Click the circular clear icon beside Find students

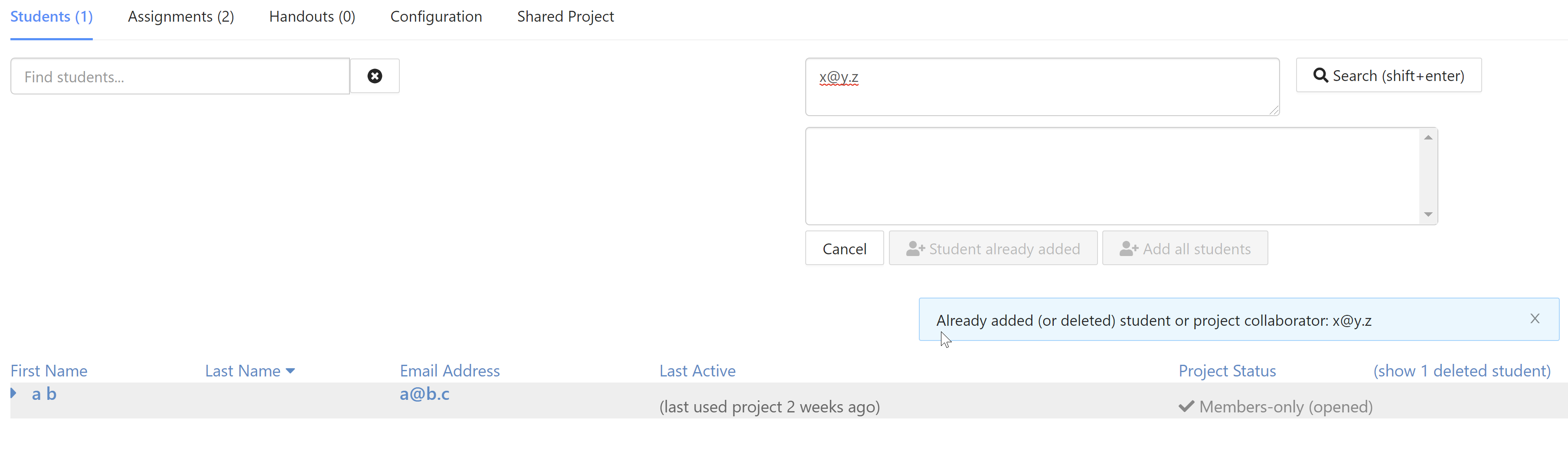click(375, 75)
